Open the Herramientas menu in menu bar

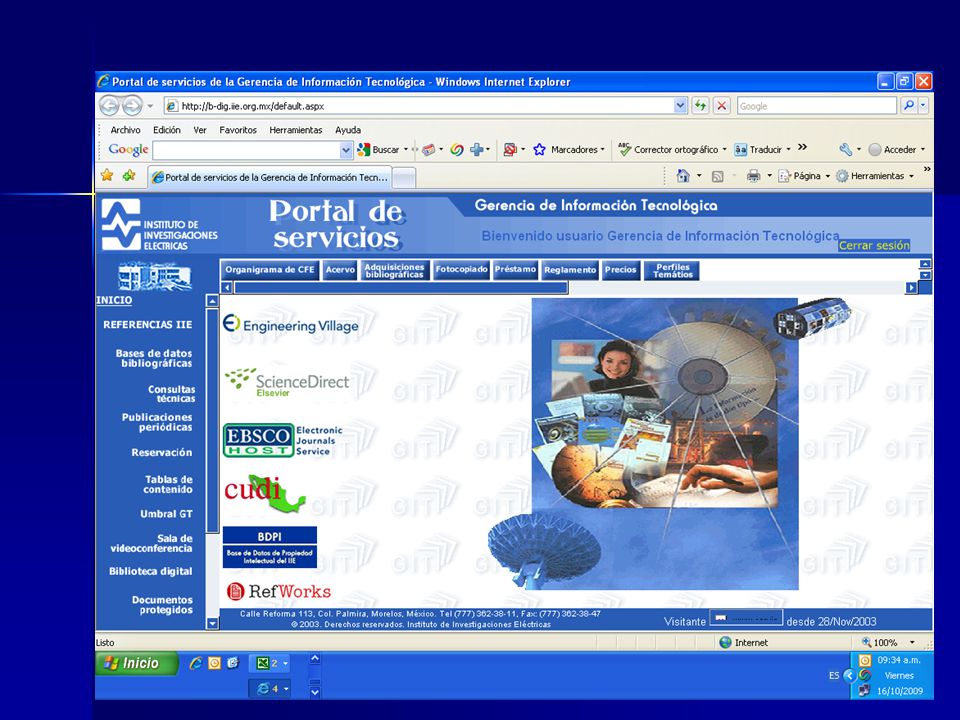pyautogui.click(x=296, y=130)
